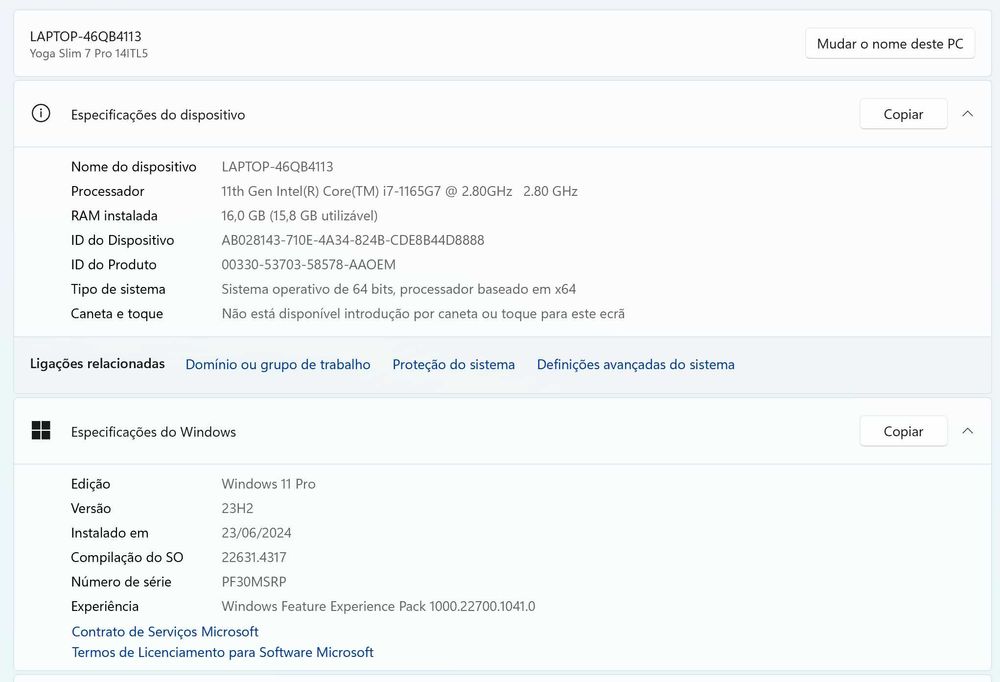Select the serial number PF30MSRP
1000x682 pixels.
[x=253, y=582]
